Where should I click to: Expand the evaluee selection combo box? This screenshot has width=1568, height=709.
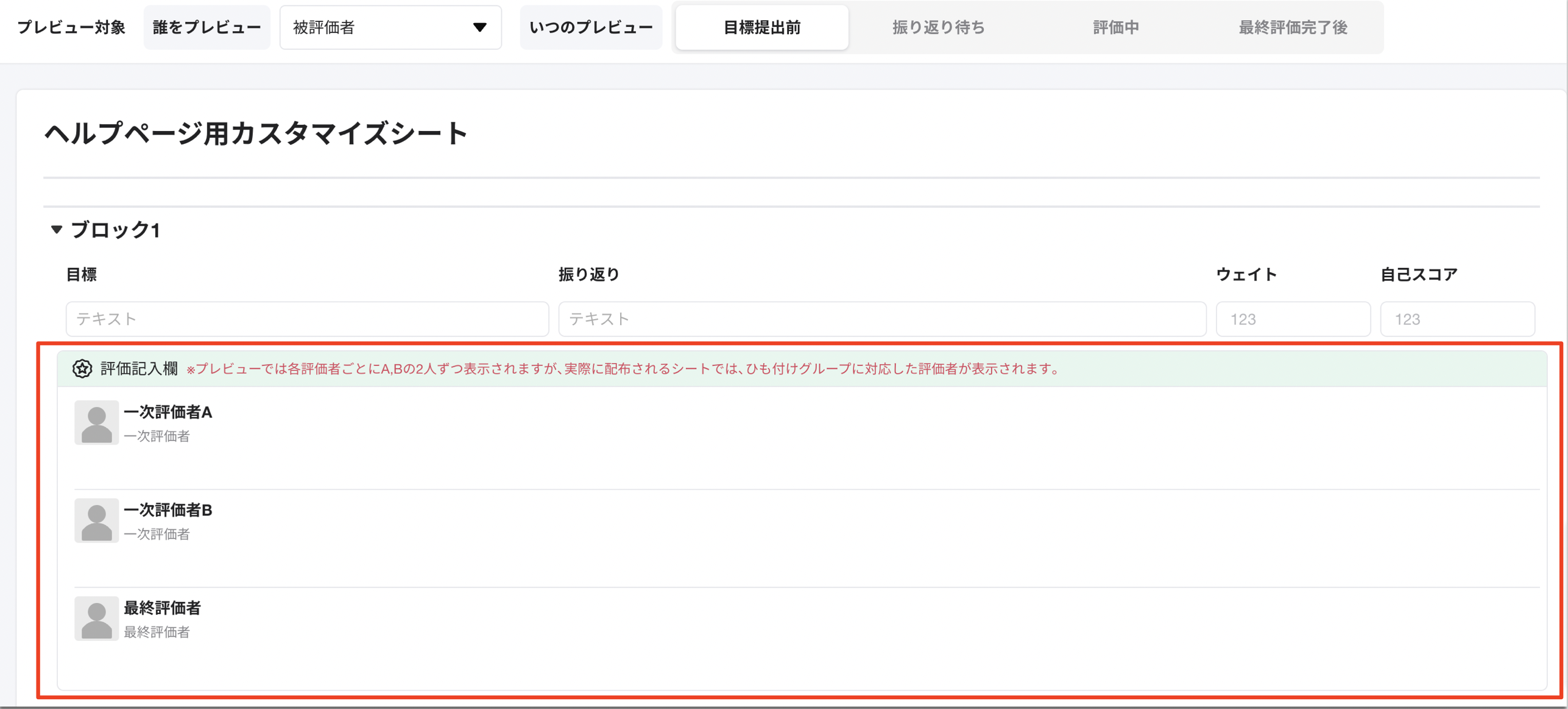click(x=390, y=27)
